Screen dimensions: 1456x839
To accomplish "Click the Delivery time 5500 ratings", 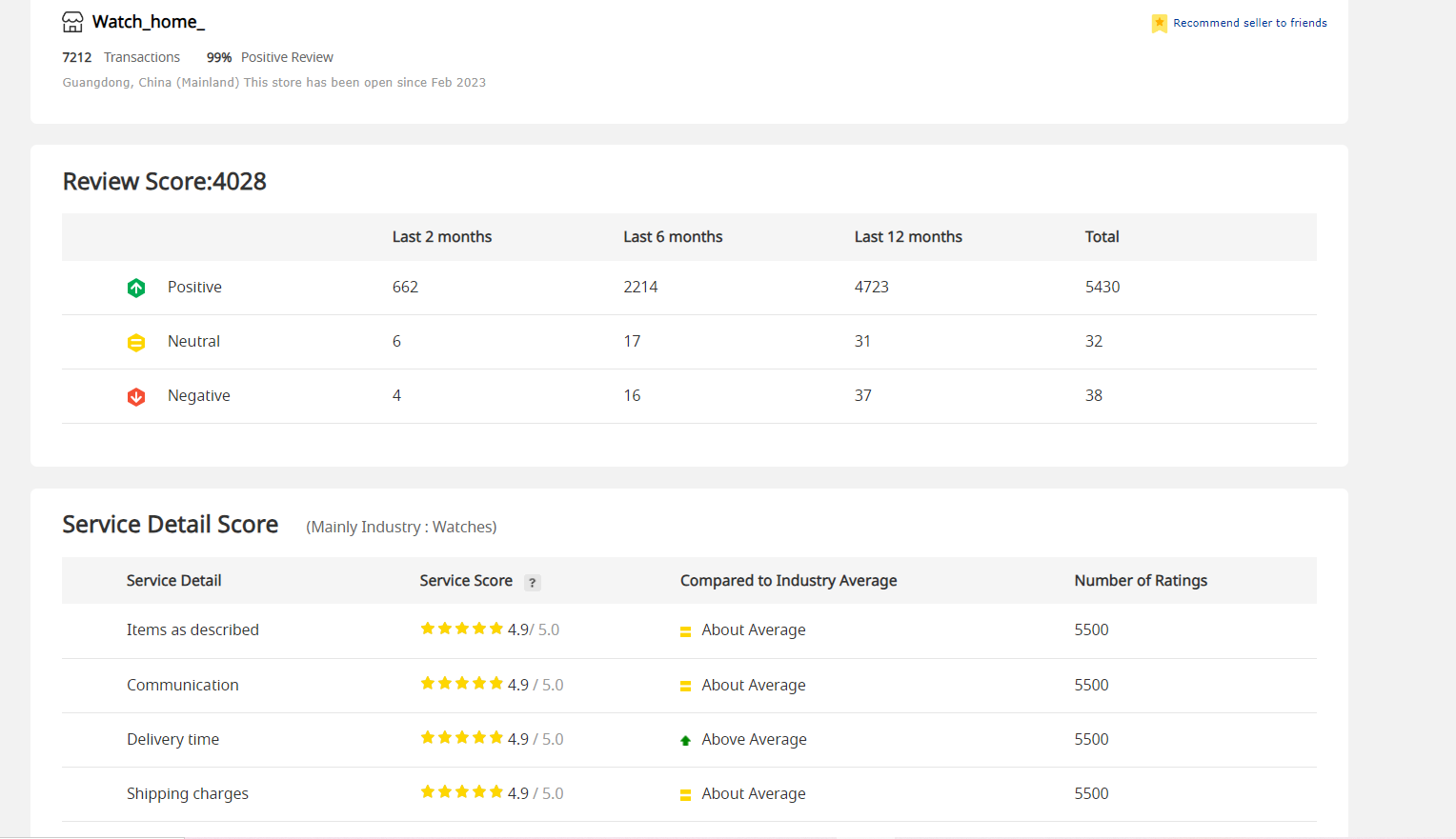I will (1091, 740).
